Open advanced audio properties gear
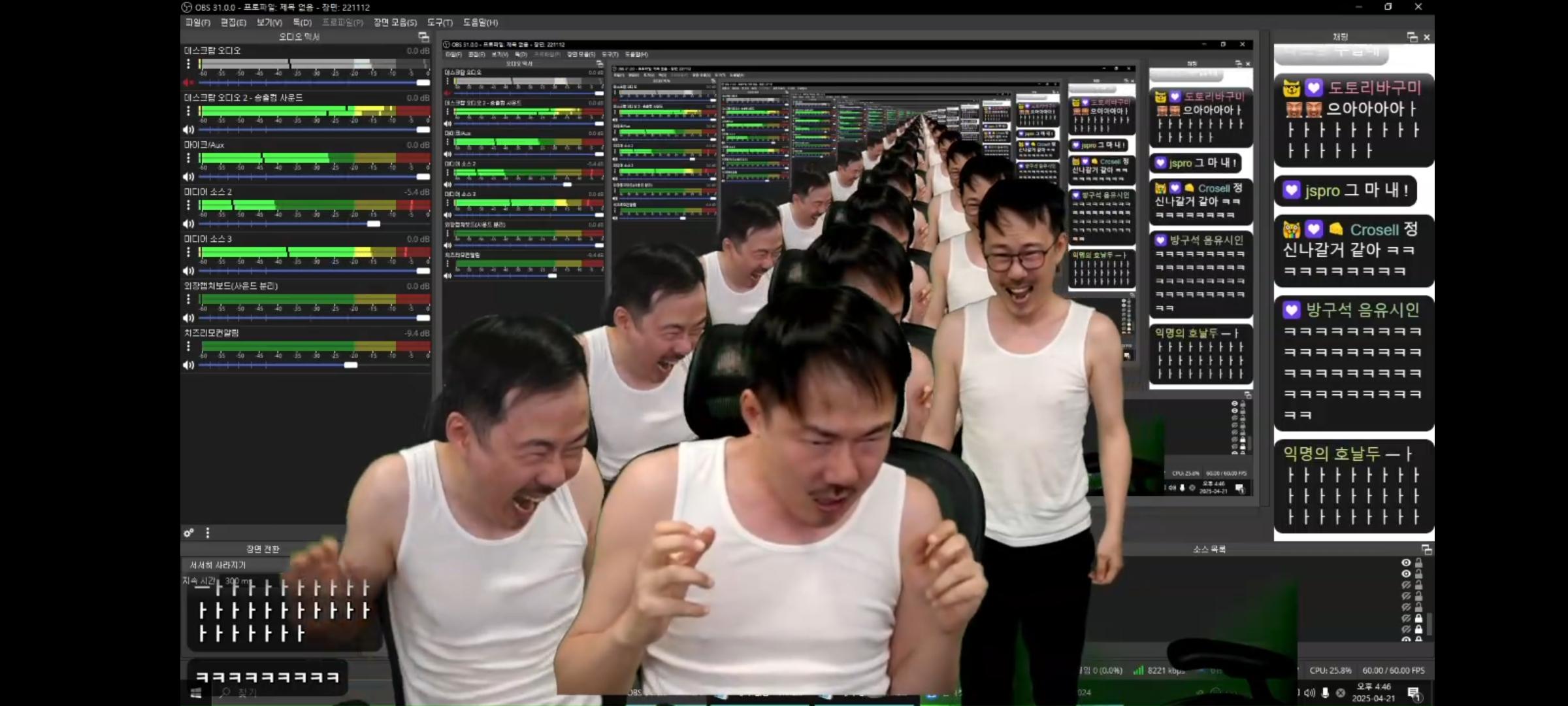The height and width of the screenshot is (706, 1568). point(189,533)
